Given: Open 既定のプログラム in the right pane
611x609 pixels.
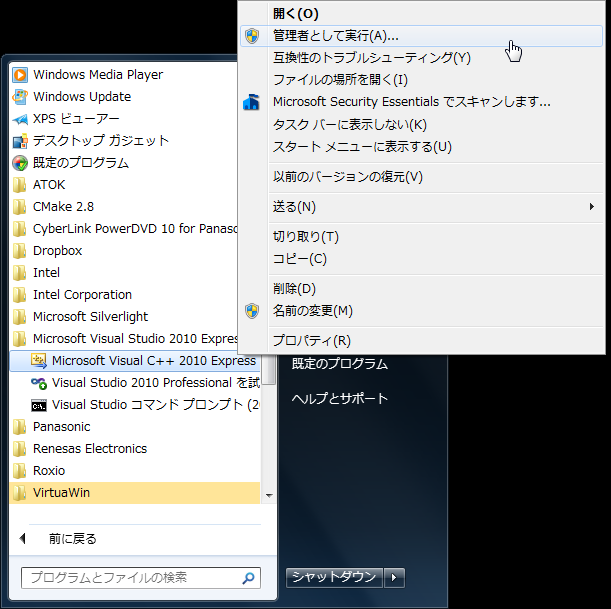Looking at the screenshot, I should tap(339, 364).
